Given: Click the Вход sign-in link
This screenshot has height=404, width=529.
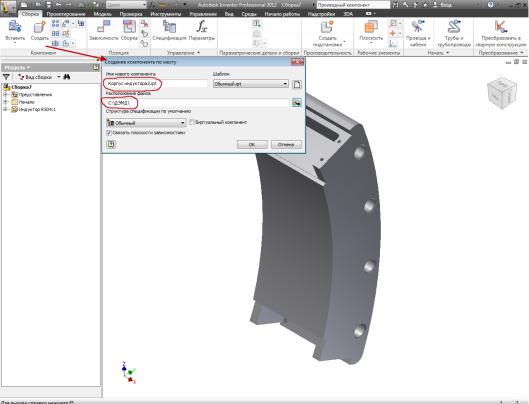Looking at the screenshot, I should 446,5.
